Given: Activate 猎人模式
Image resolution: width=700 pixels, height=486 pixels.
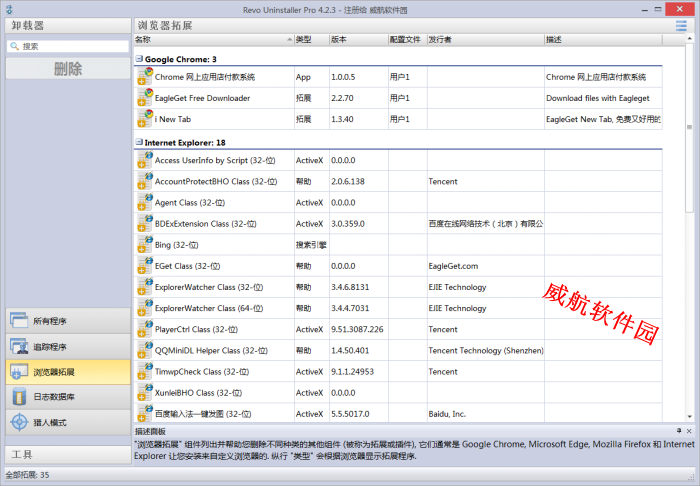Looking at the screenshot, I should [68, 422].
